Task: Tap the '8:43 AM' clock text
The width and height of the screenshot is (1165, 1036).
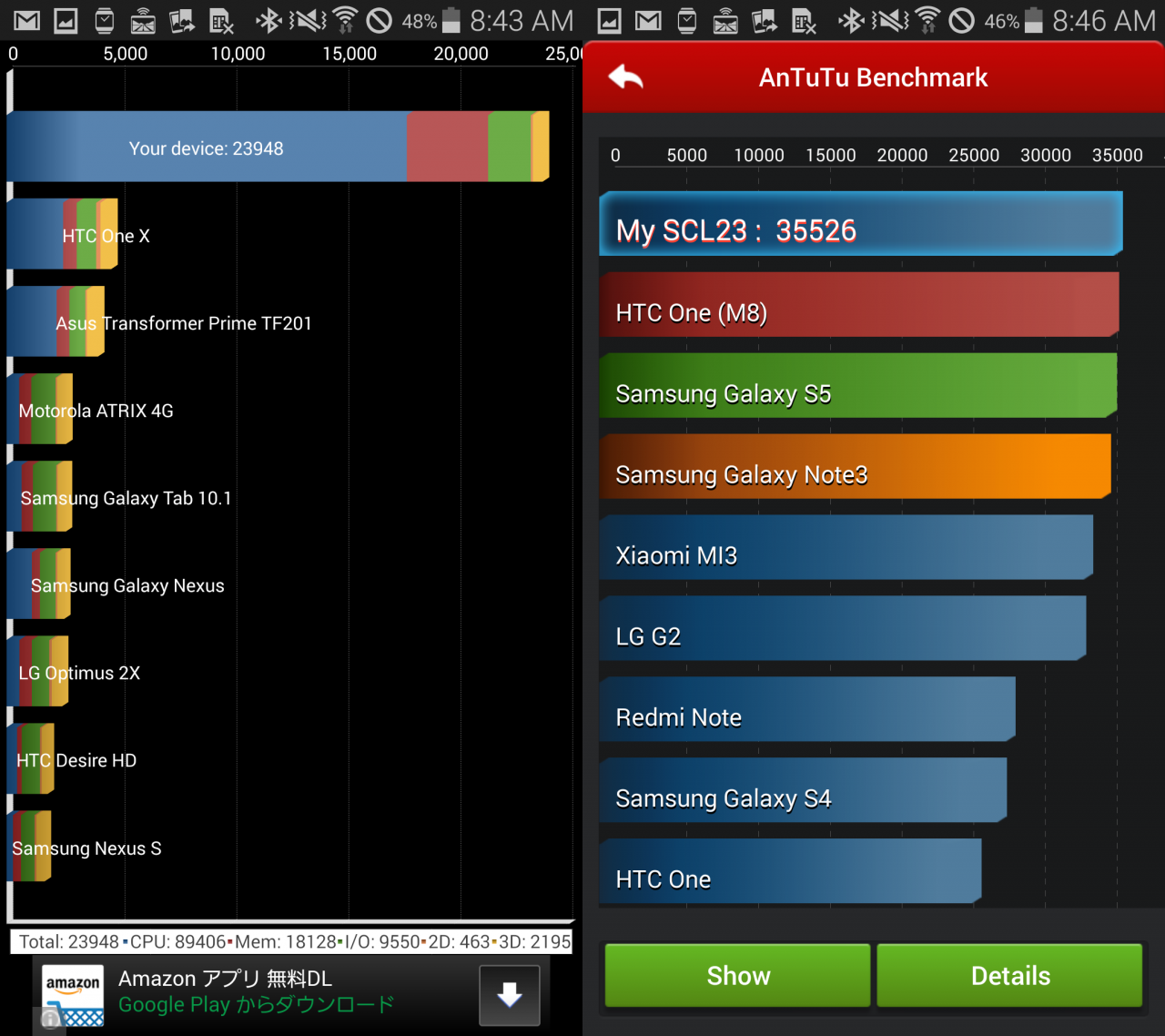Action: 522,20
